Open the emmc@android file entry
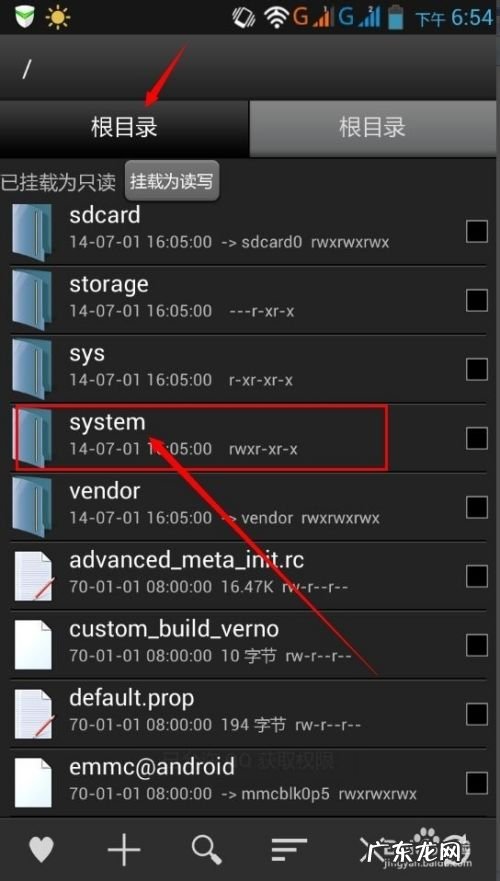This screenshot has width=500, height=881. point(249,782)
